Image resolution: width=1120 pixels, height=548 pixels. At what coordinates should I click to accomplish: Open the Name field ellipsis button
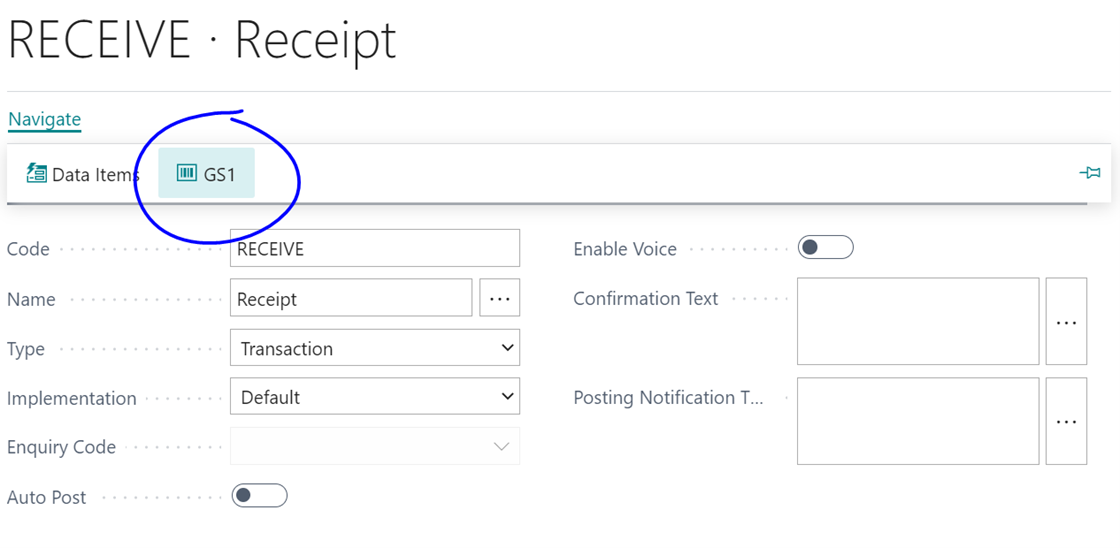[x=500, y=298]
